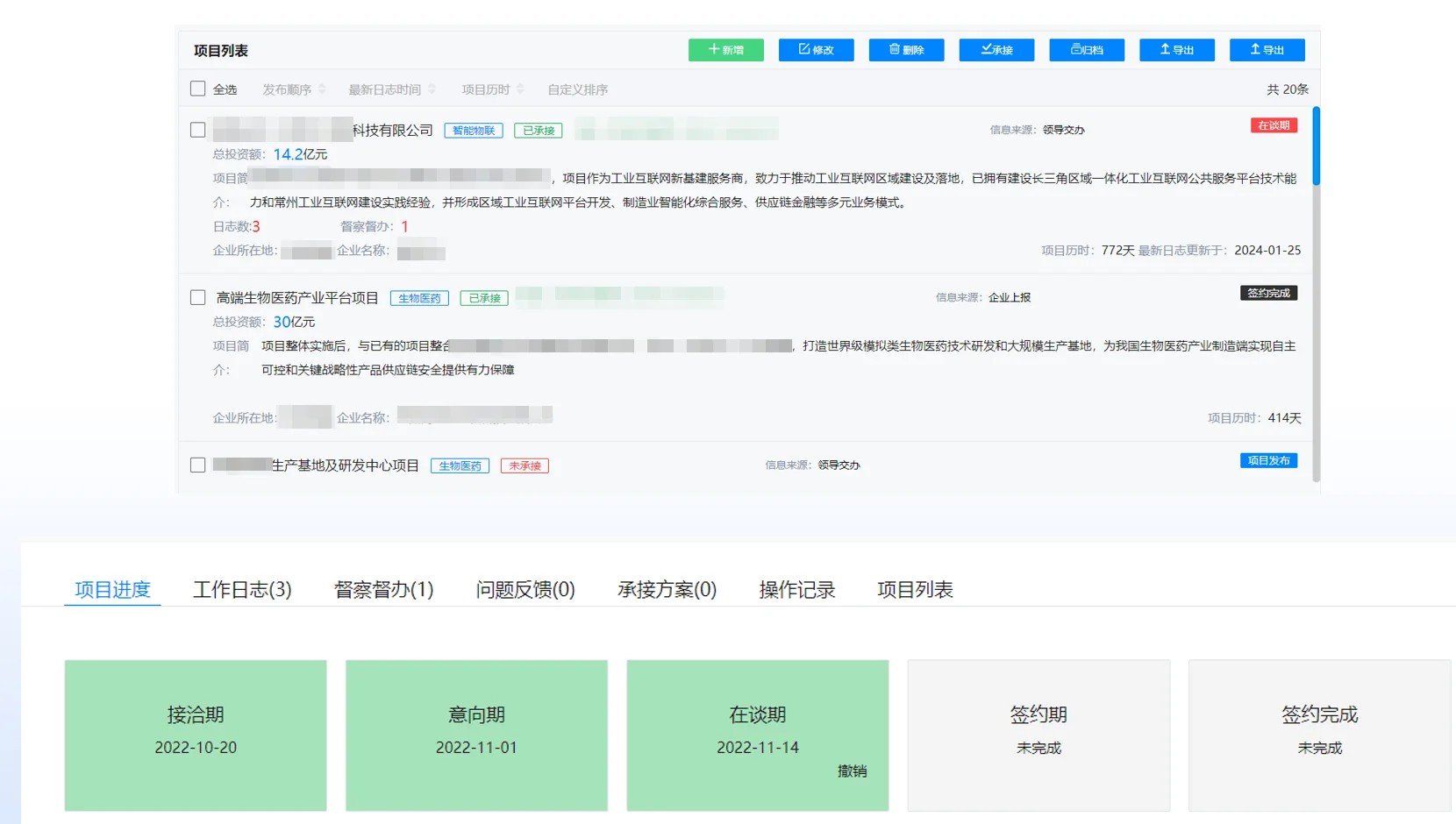The width and height of the screenshot is (1456, 824).
Task: Click the 生物医药 tag on 高端生物医药 row
Action: 419,298
